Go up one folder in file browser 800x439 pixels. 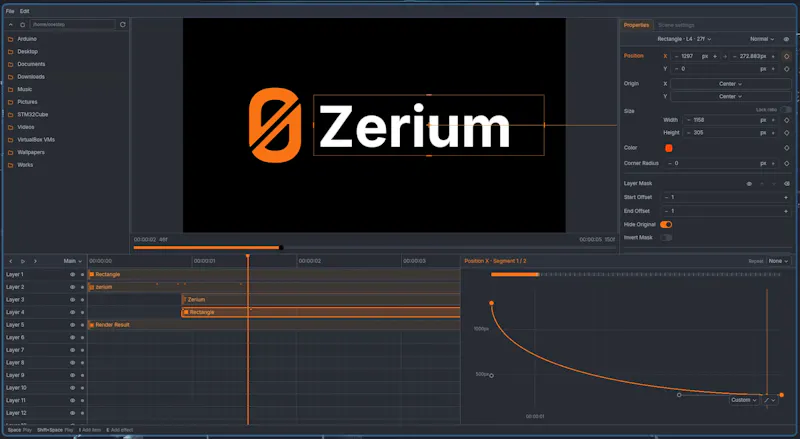click(11, 25)
